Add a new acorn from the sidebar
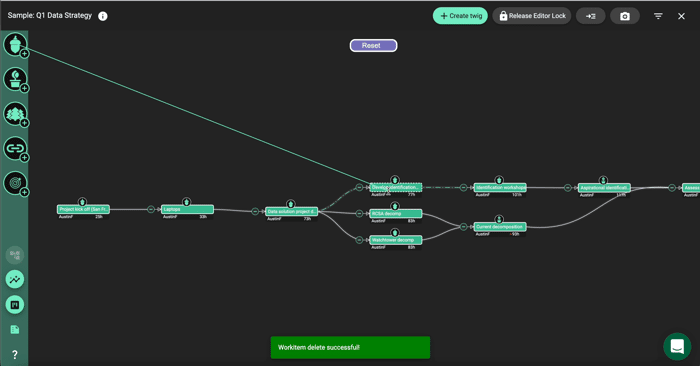 coord(15,45)
